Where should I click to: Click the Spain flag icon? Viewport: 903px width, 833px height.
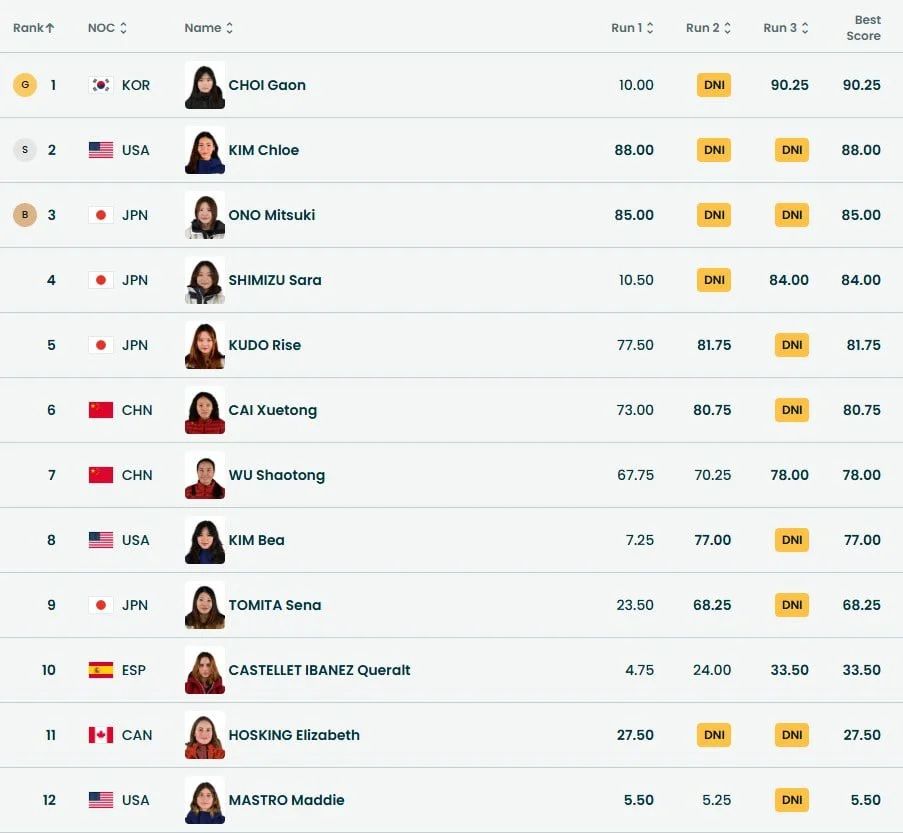point(101,670)
